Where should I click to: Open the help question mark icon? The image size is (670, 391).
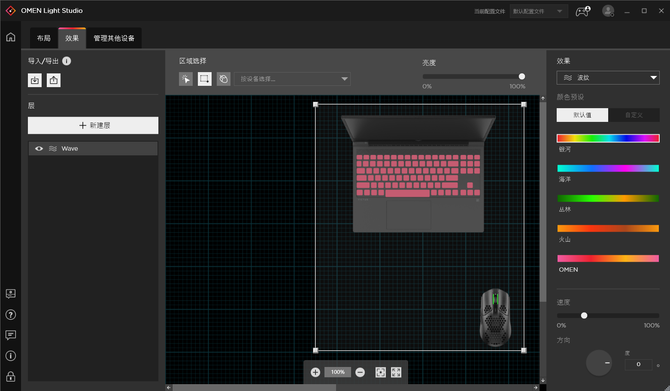point(11,315)
